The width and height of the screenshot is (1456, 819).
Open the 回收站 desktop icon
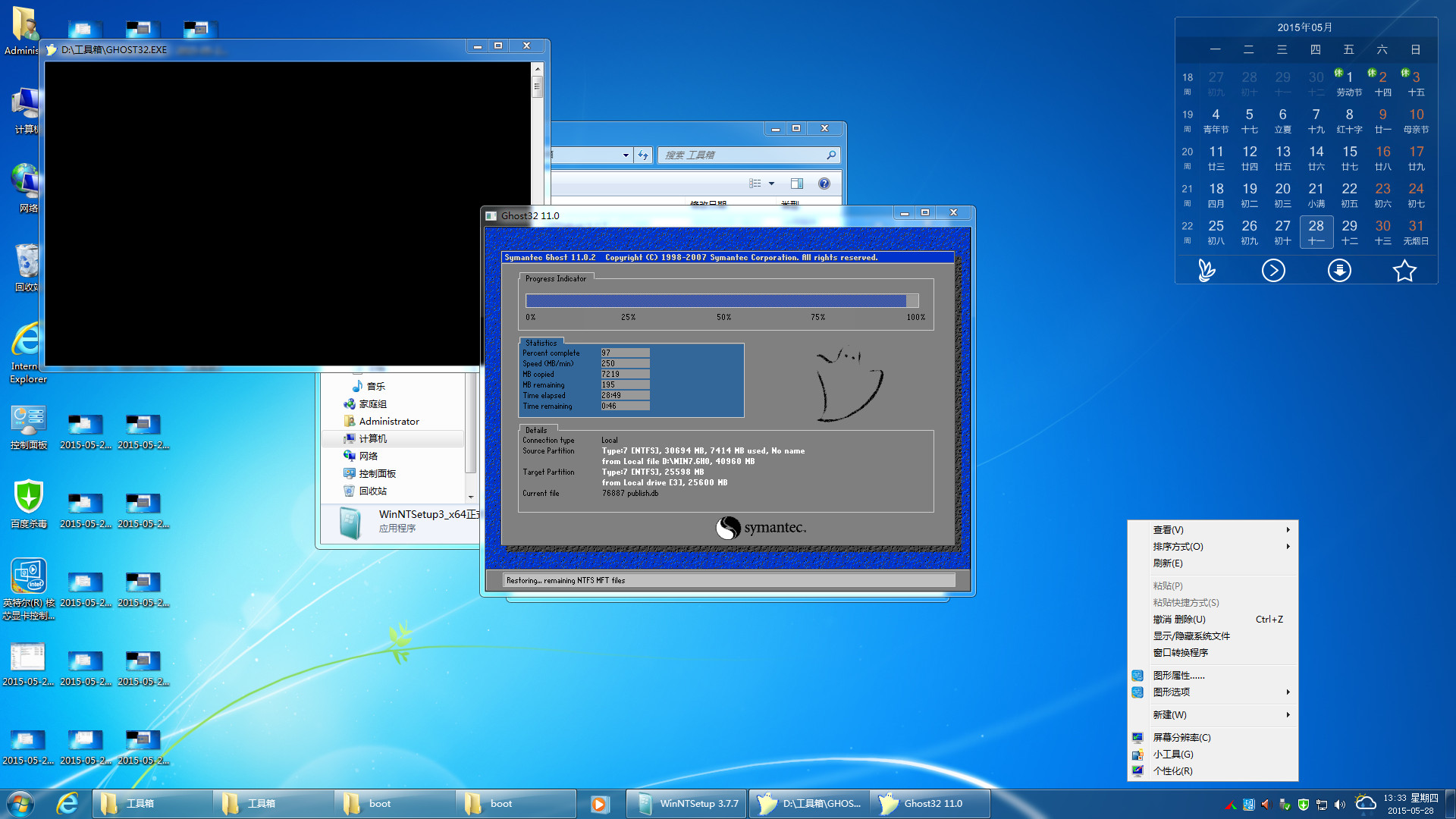(27, 268)
